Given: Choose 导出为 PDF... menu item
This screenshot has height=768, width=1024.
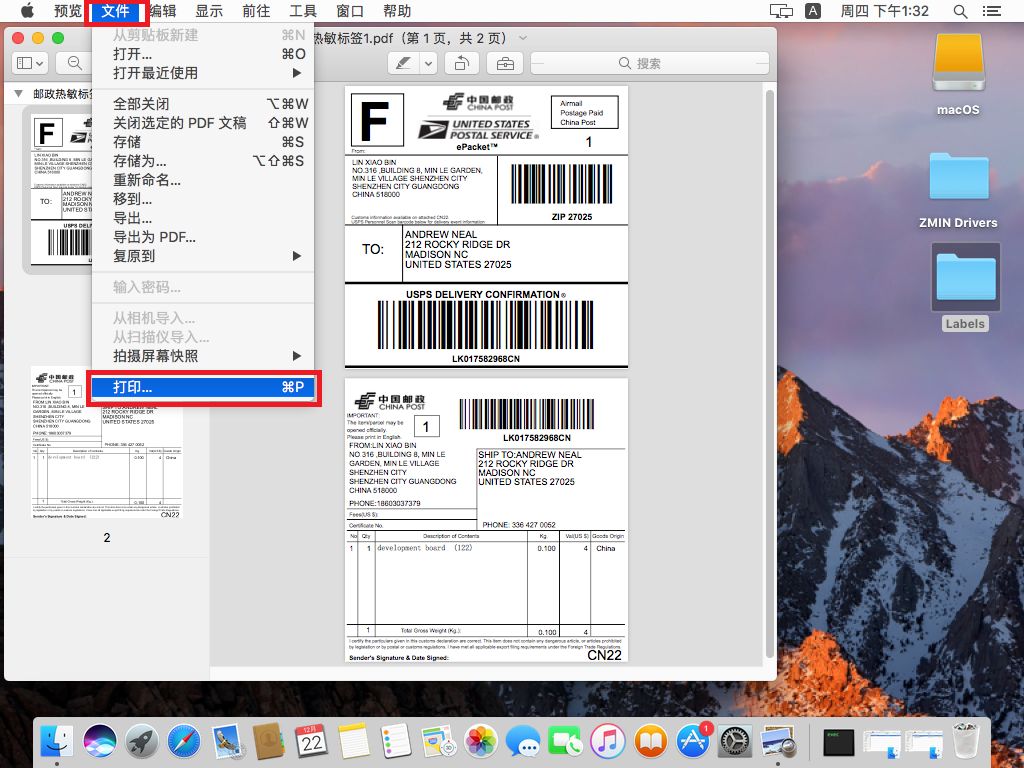Looking at the screenshot, I should [204, 237].
